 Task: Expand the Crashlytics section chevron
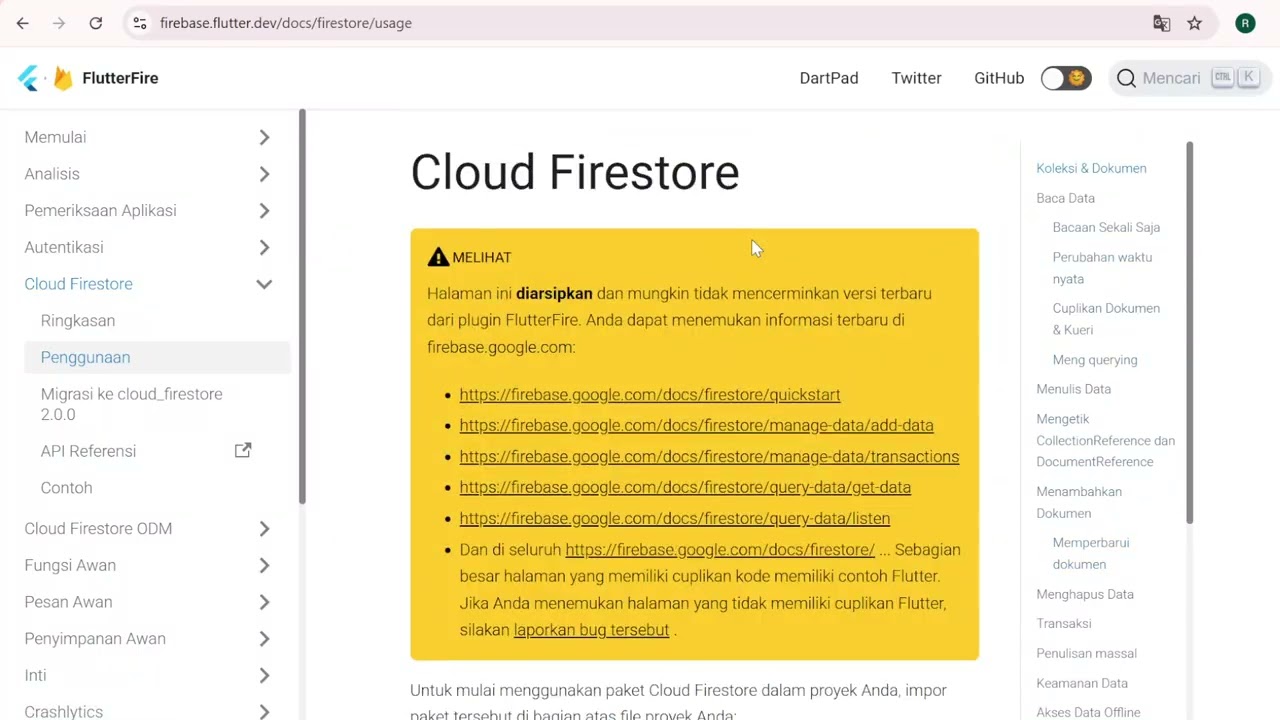(264, 711)
